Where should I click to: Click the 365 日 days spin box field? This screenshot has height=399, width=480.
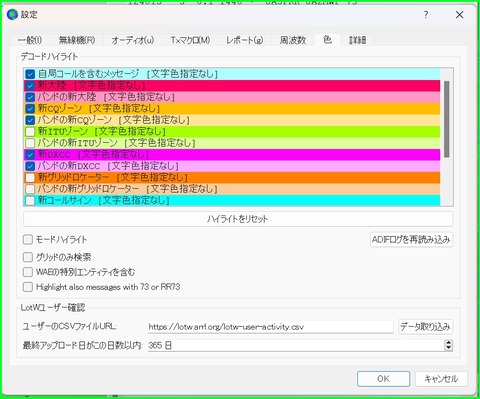(x=295, y=345)
